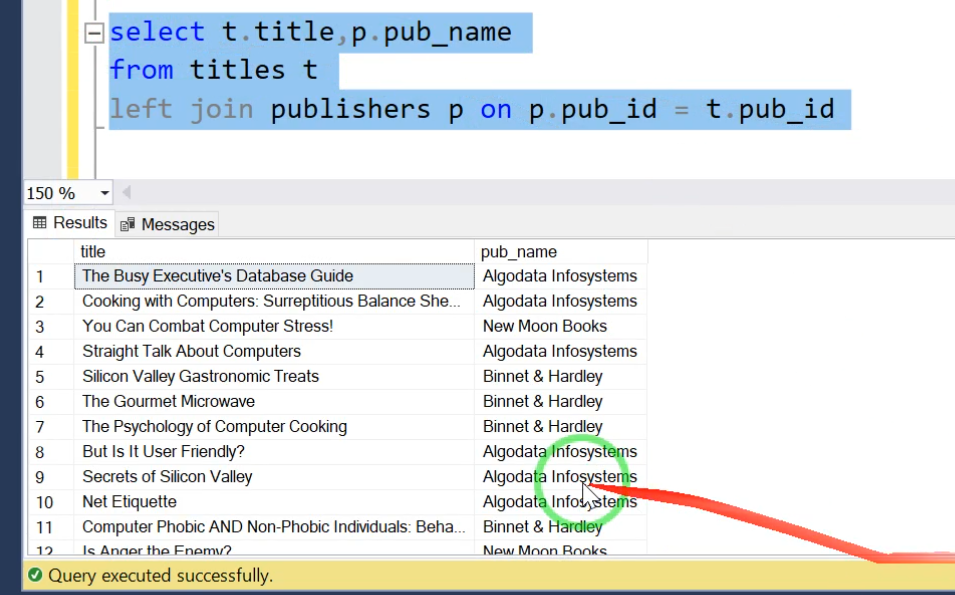Click the Net Etiquette title cell
Image resolution: width=955 pixels, height=595 pixels.
pos(274,502)
